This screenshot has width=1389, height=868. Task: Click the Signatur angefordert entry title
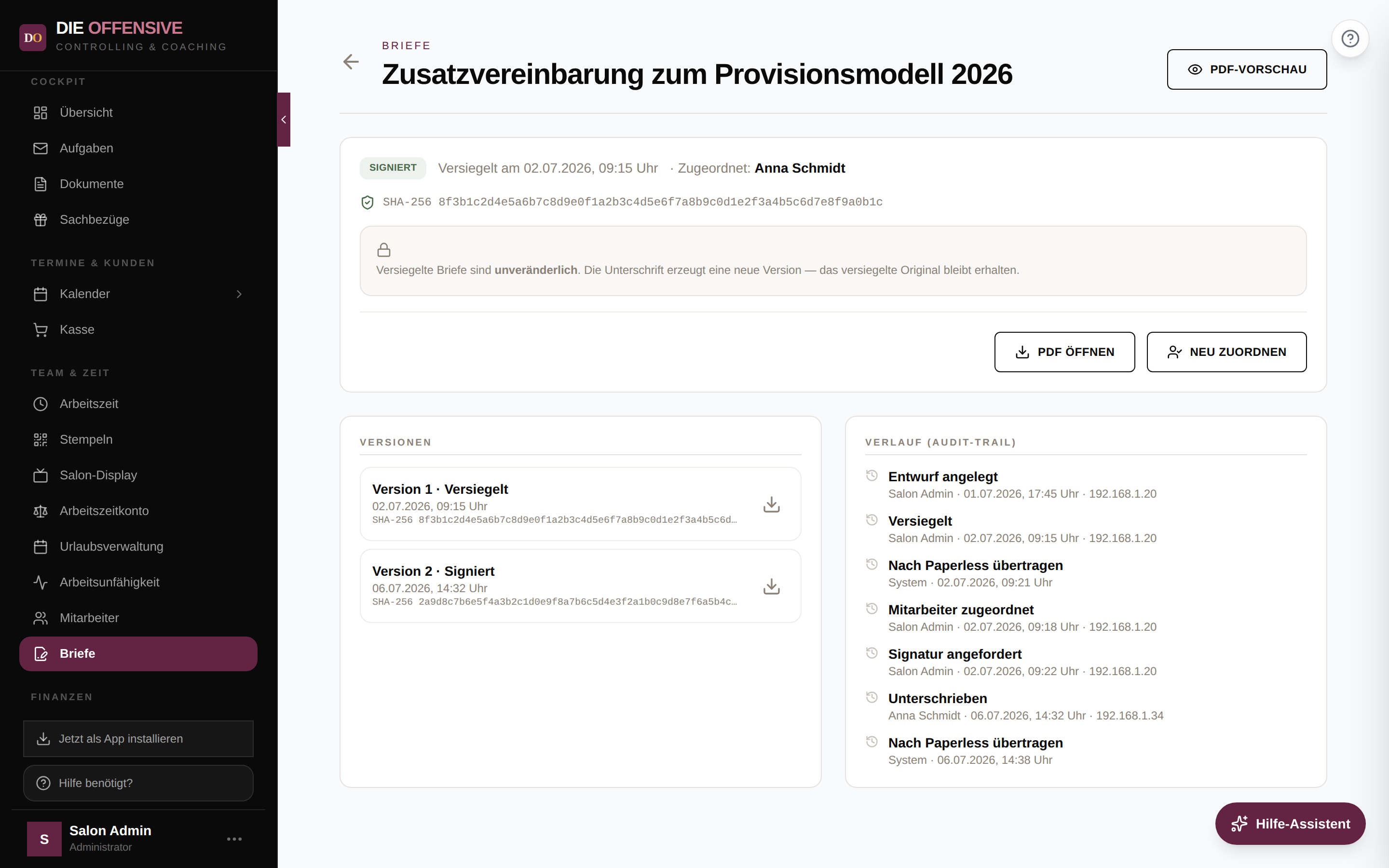(x=954, y=654)
